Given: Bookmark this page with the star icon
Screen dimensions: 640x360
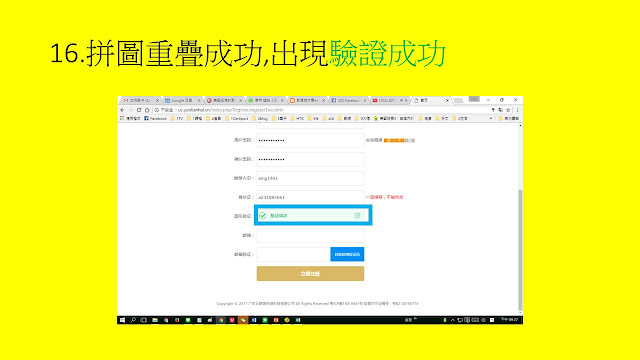Looking at the screenshot, I should (508, 110).
